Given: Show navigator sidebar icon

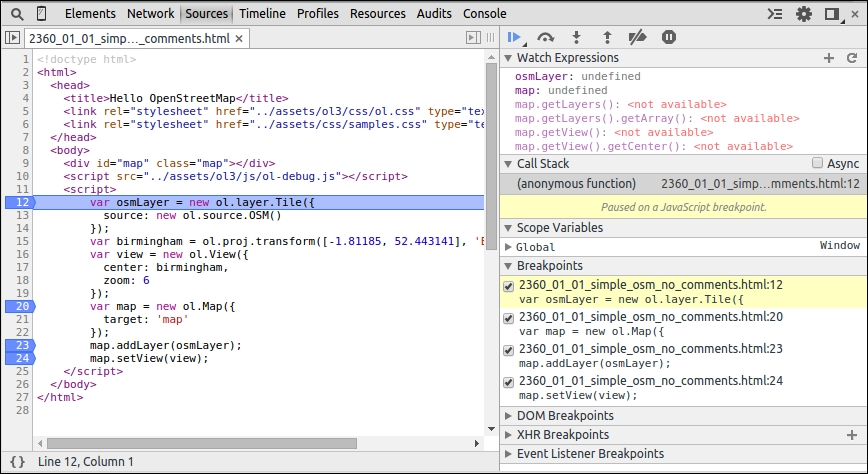Looking at the screenshot, I should pos(12,38).
